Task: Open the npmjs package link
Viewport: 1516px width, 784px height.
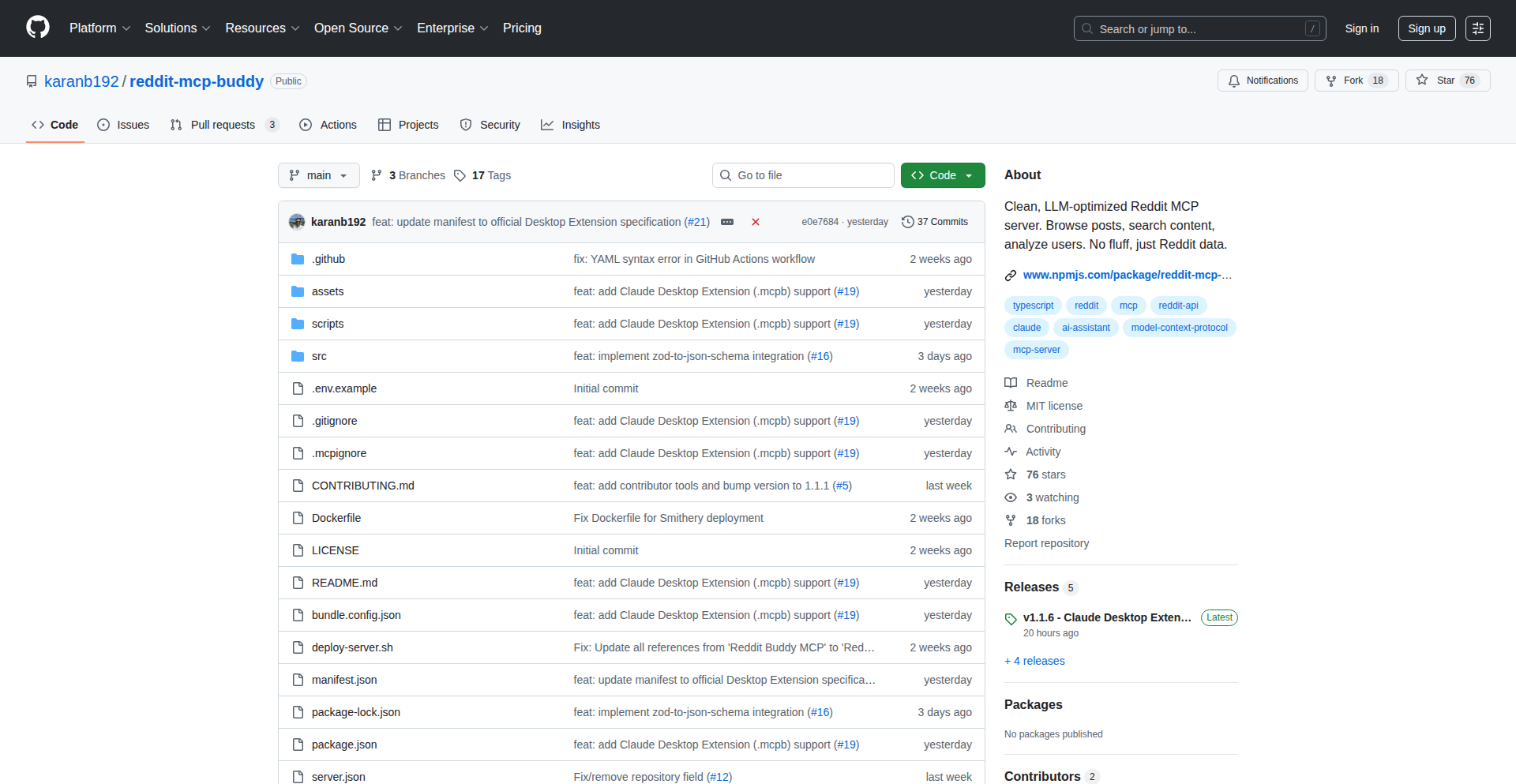Action: coord(1127,275)
